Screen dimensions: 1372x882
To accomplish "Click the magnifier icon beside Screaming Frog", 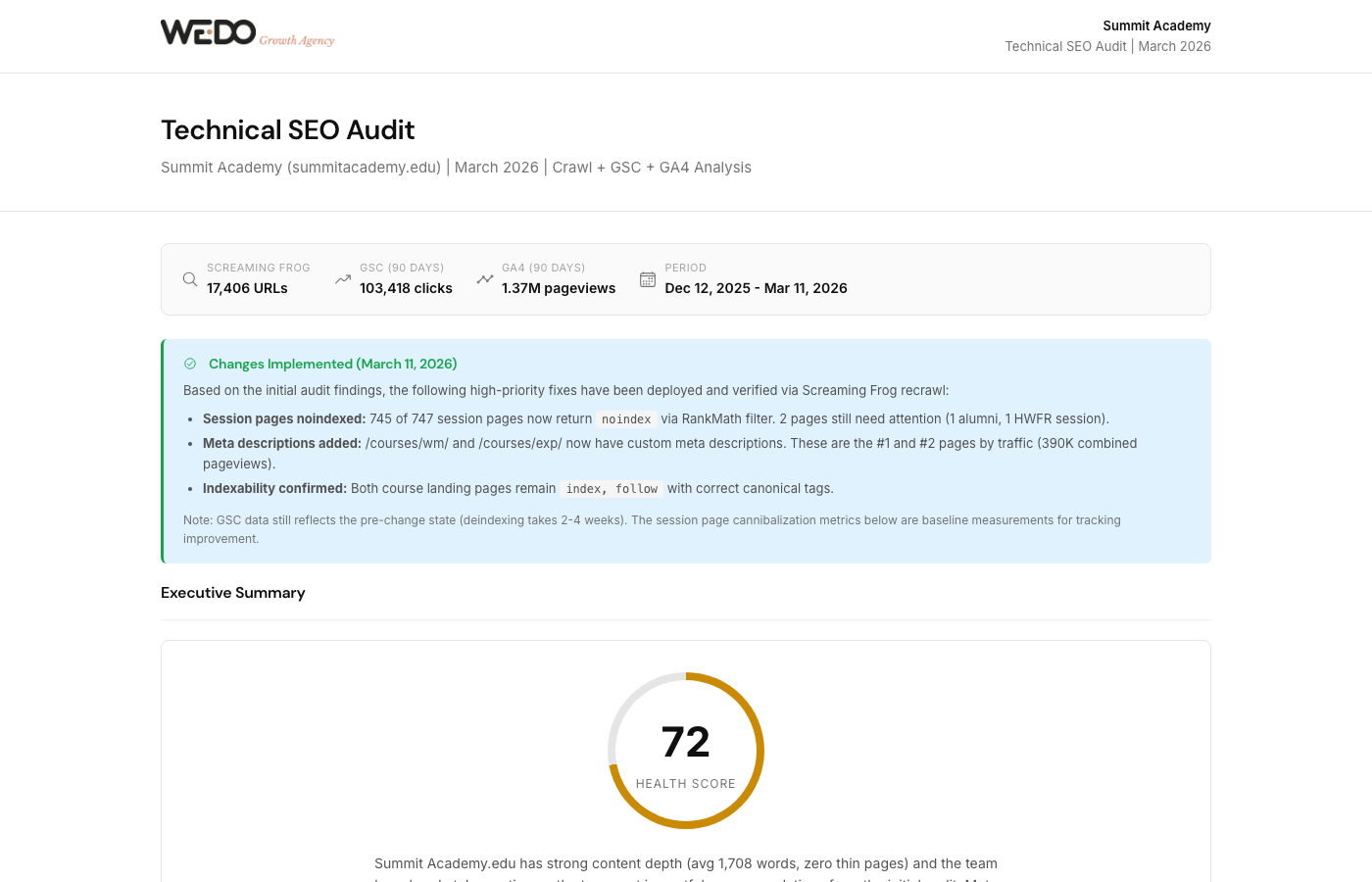I will 190,279.
